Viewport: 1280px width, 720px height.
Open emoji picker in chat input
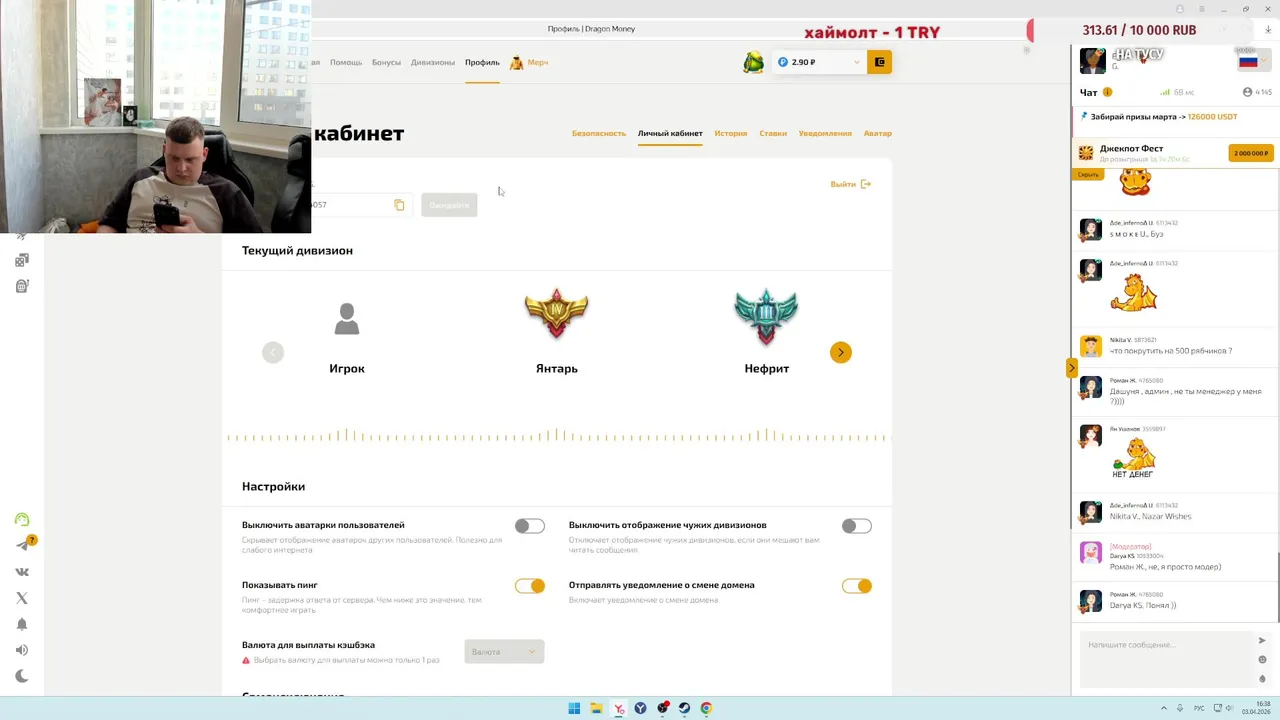coord(1262,660)
